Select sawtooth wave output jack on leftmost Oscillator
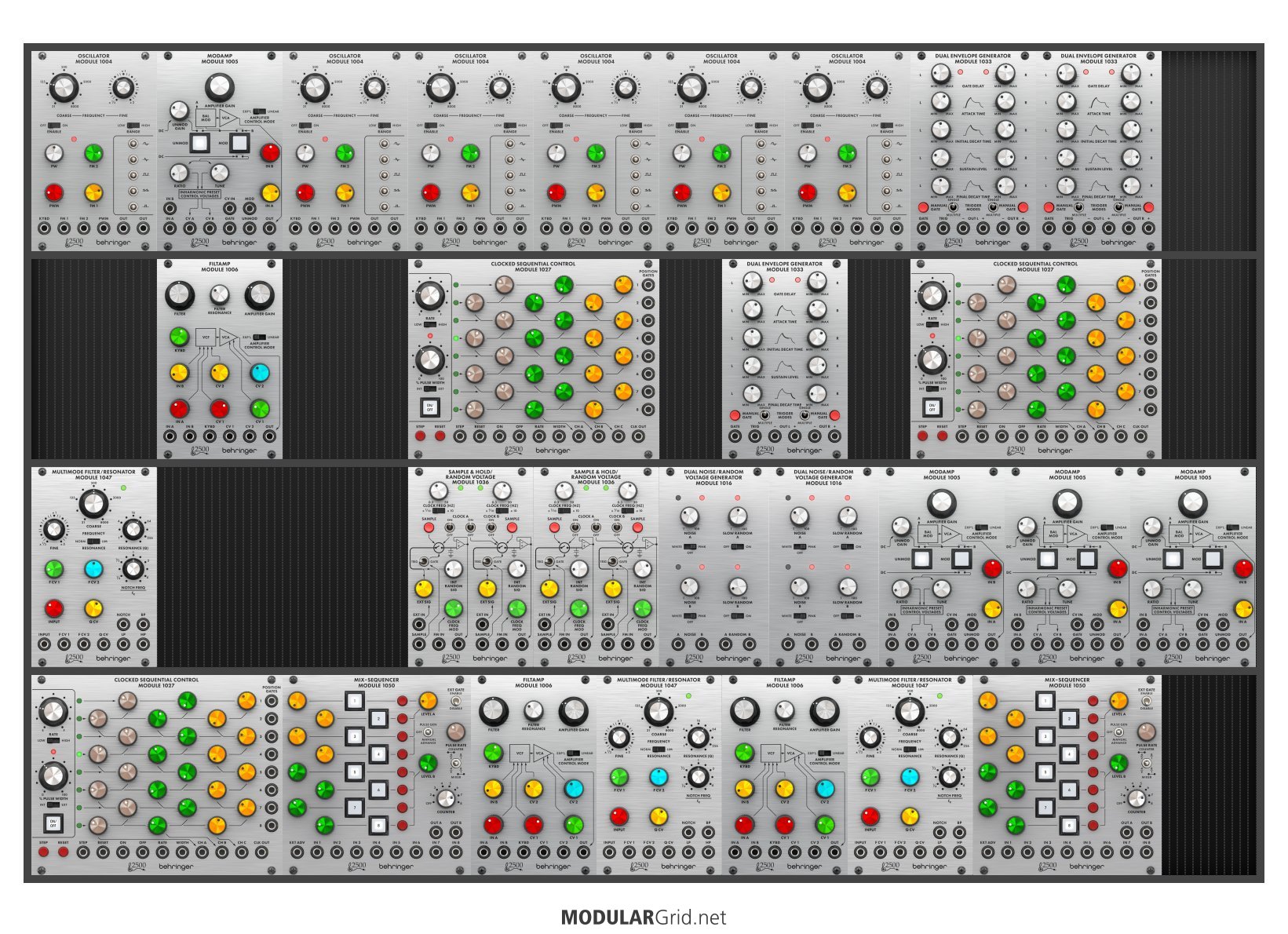This screenshot has width=1288, height=934. [133, 191]
